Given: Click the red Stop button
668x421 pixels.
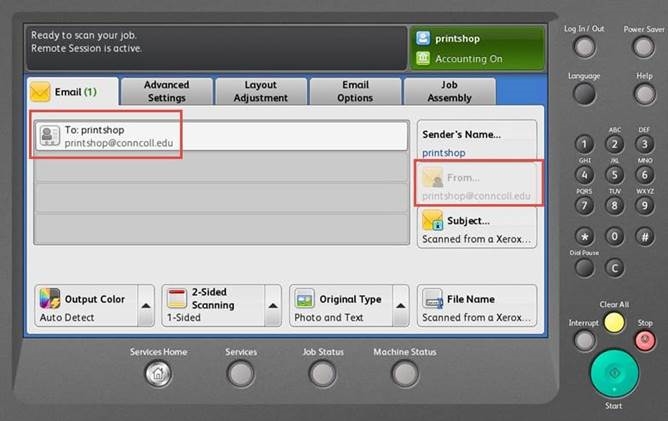Looking at the screenshot, I should click(x=645, y=340).
